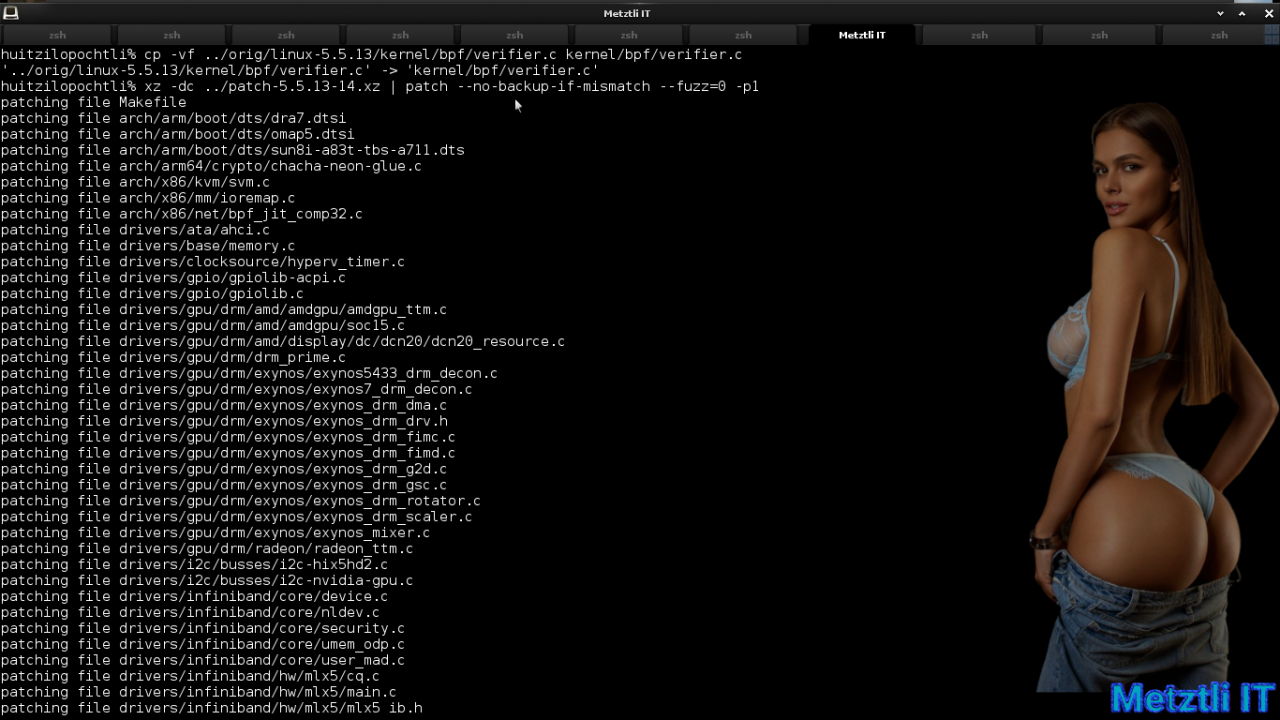
Task: Click the line for arch/arm/boot/dts/dra7.dtsi
Action: click(173, 118)
